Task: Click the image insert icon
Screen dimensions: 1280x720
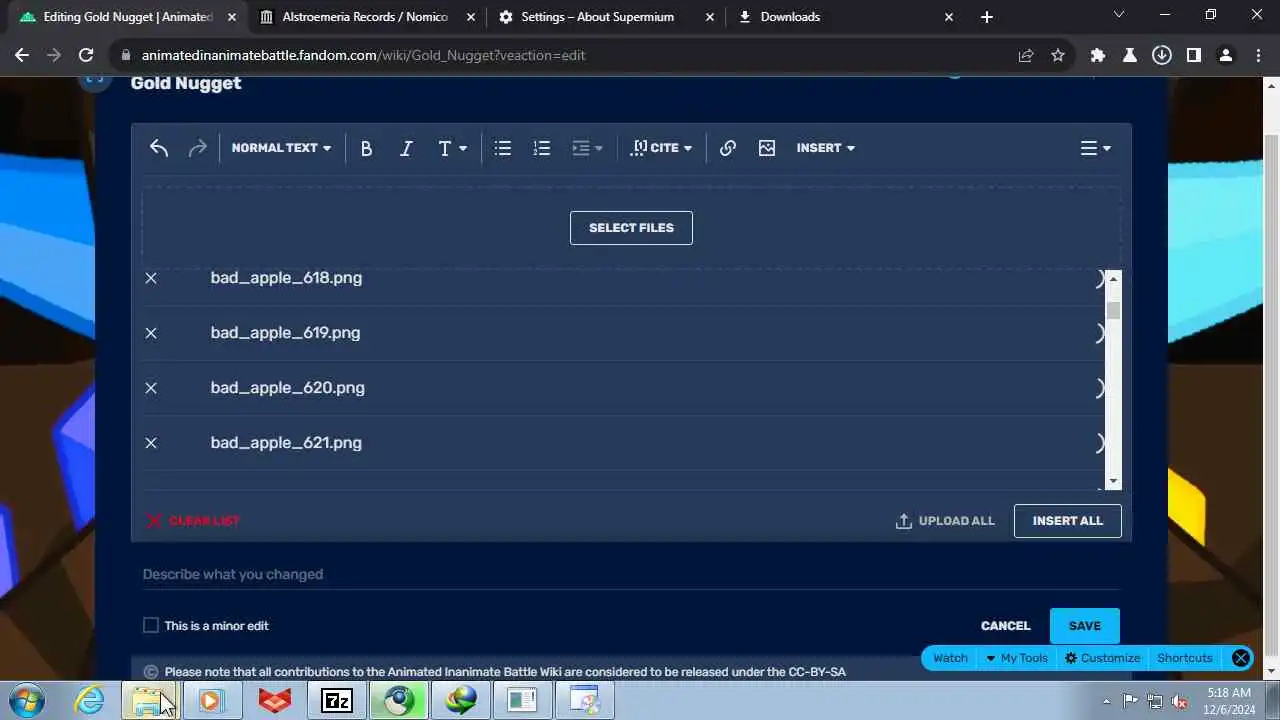Action: pyautogui.click(x=767, y=148)
